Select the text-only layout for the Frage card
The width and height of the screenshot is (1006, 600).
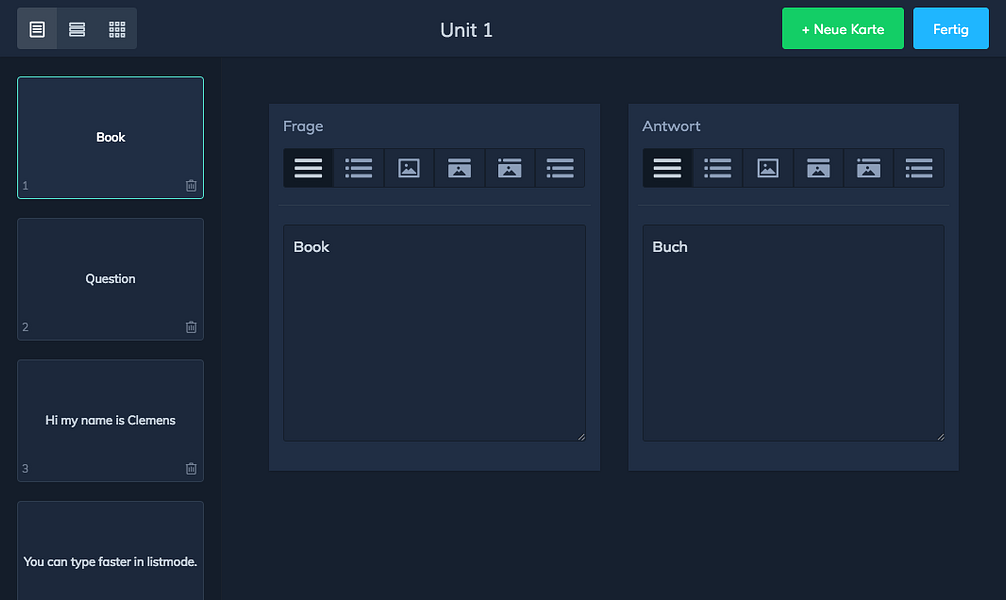307,168
